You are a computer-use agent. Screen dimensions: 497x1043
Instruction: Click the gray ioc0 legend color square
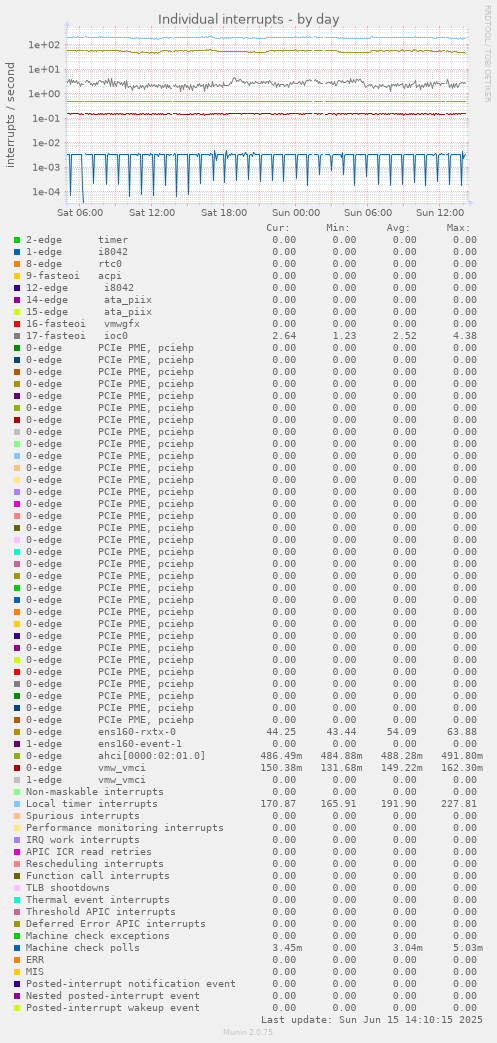[x=17, y=335]
